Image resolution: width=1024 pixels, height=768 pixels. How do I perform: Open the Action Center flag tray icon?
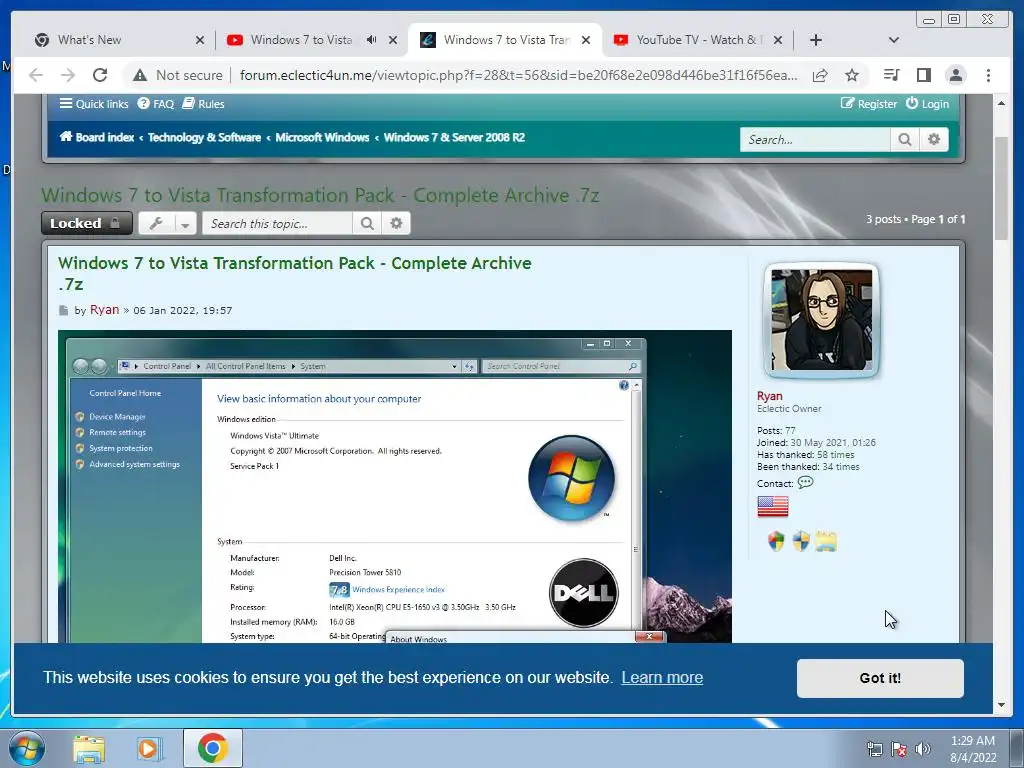(x=899, y=749)
